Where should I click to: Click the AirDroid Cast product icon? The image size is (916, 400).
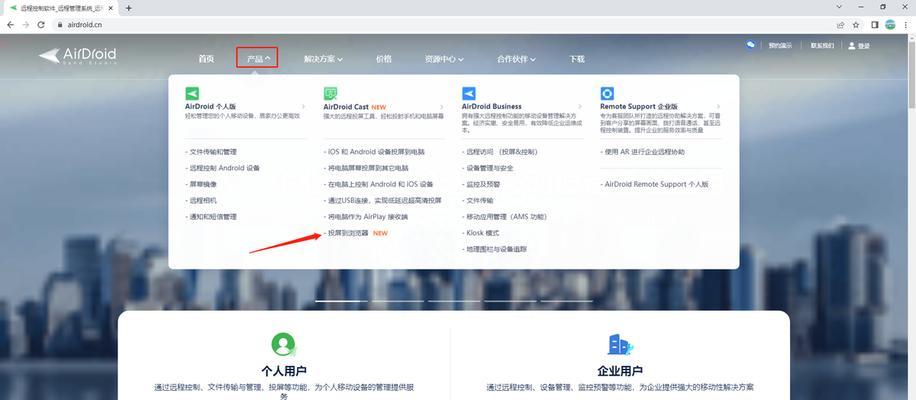coord(330,93)
